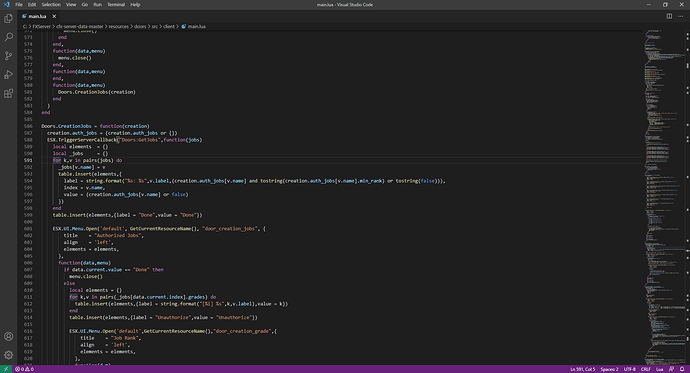The height and width of the screenshot is (373, 690).
Task: Click 'Unauthorize' label on line 614
Action: [x=173, y=317]
